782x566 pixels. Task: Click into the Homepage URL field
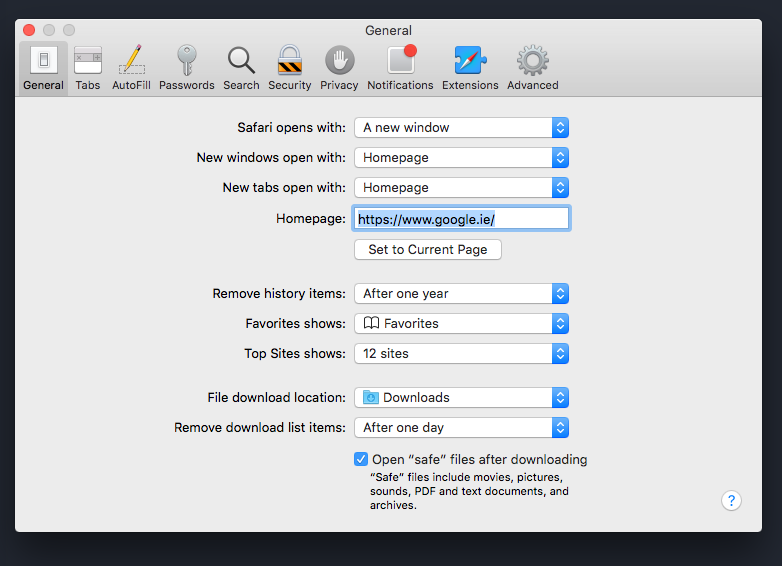[461, 218]
